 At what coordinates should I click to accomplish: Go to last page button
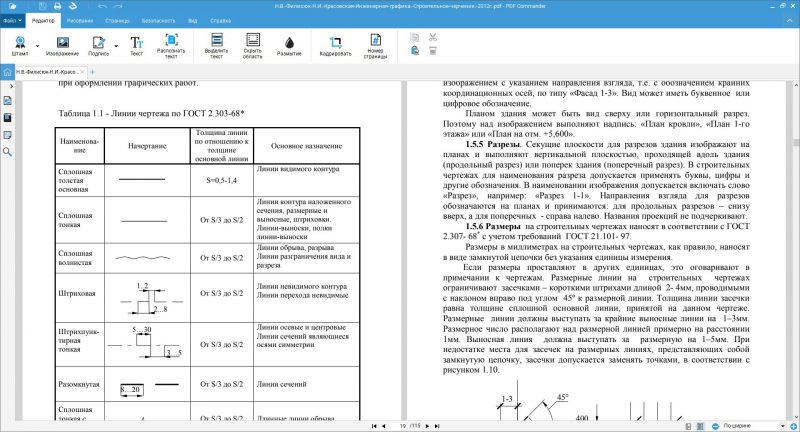[x=437, y=426]
